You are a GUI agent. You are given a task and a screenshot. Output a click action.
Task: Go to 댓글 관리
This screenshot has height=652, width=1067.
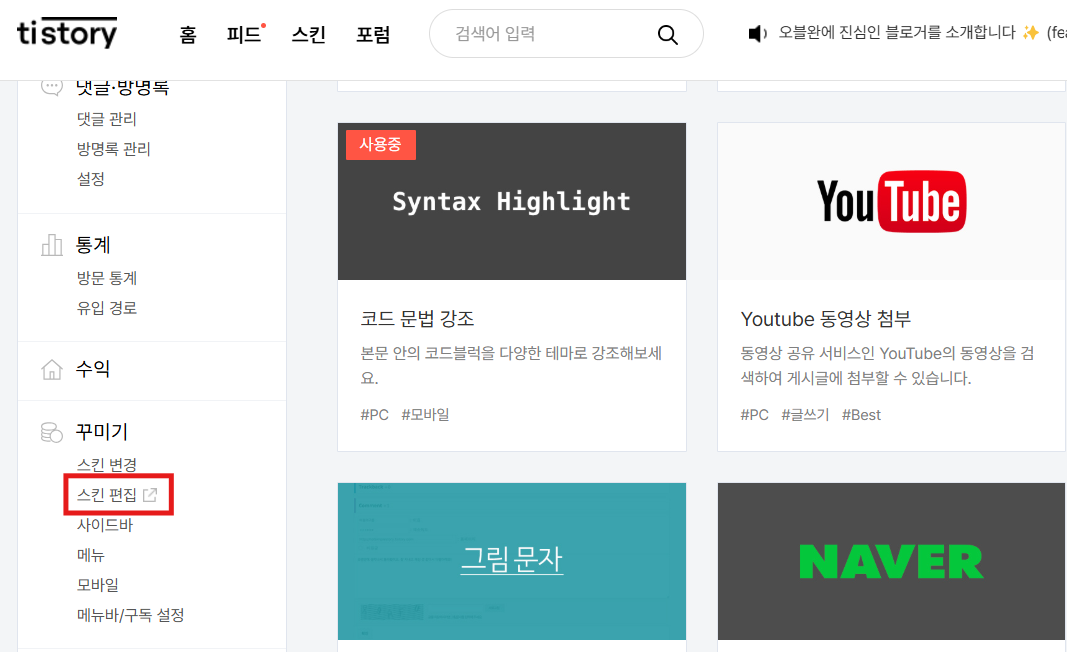point(107,119)
